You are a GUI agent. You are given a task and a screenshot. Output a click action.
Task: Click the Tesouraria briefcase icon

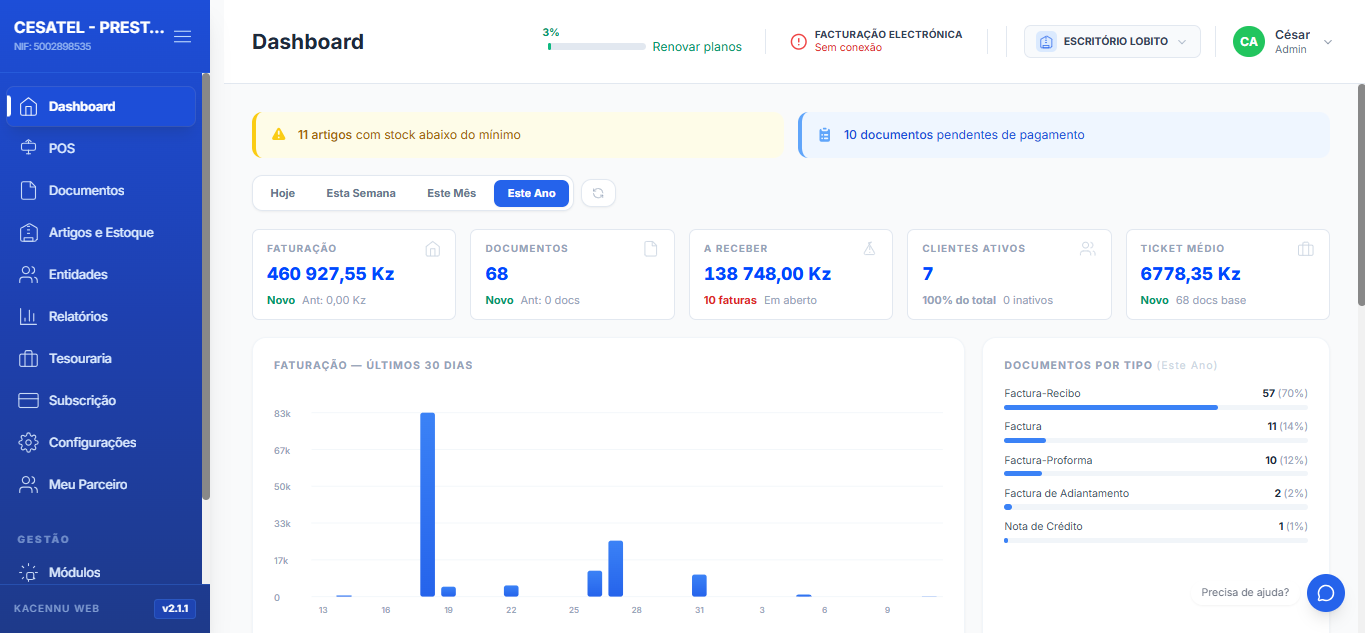pyautogui.click(x=29, y=358)
